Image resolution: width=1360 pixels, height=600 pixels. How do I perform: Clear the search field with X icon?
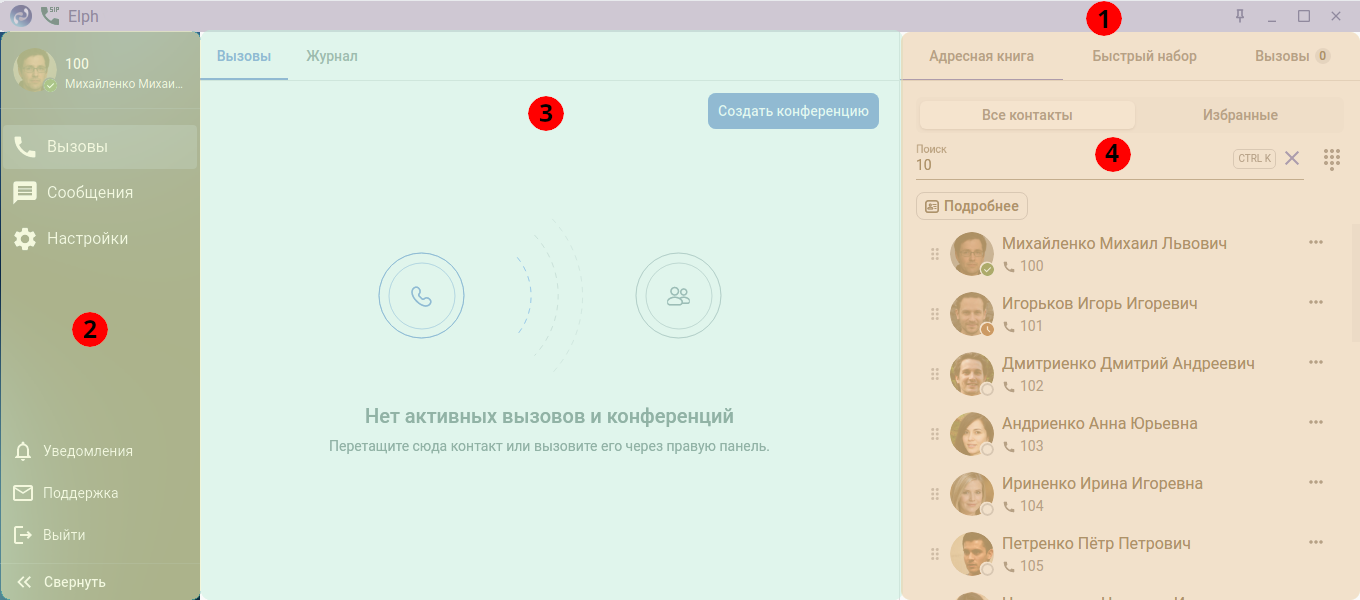pos(1292,158)
